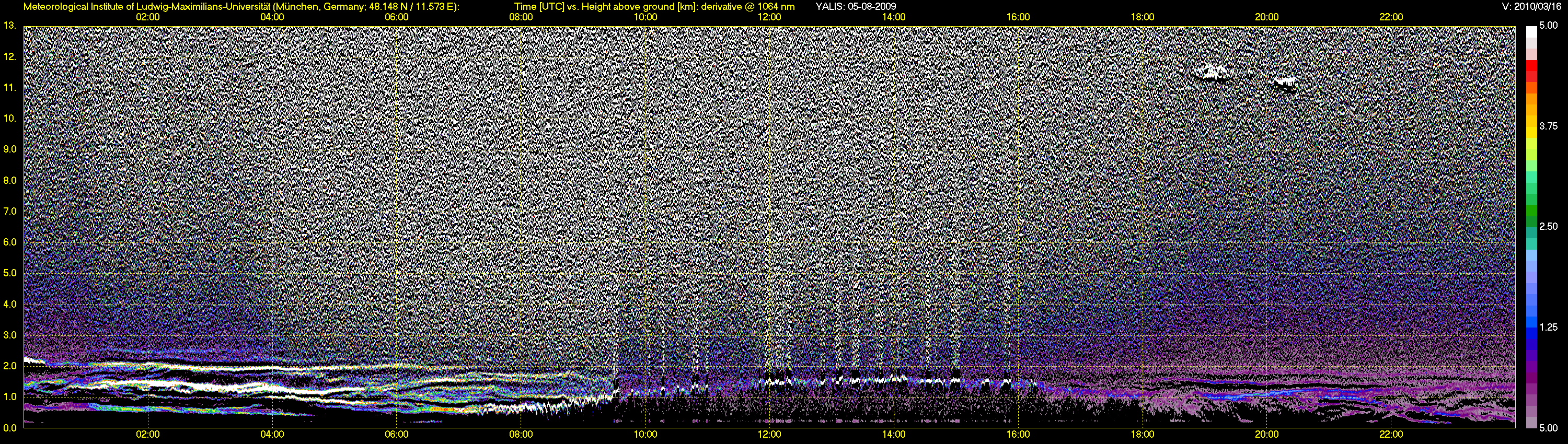Viewport: 1568px width, 444px height.
Task: Click the '8.0' height axis label
Action: click(9, 180)
